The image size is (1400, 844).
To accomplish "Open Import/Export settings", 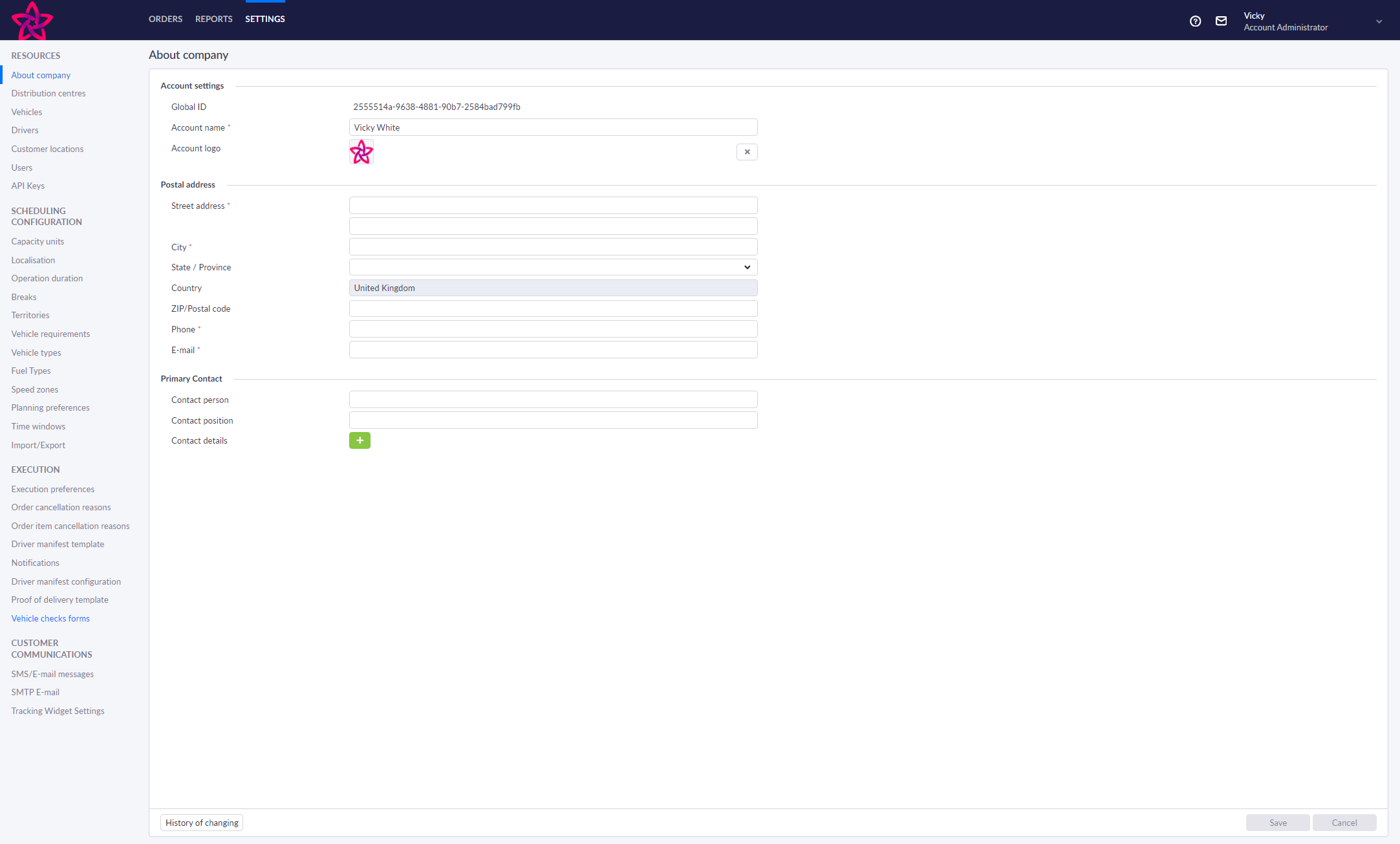I will coord(38,445).
